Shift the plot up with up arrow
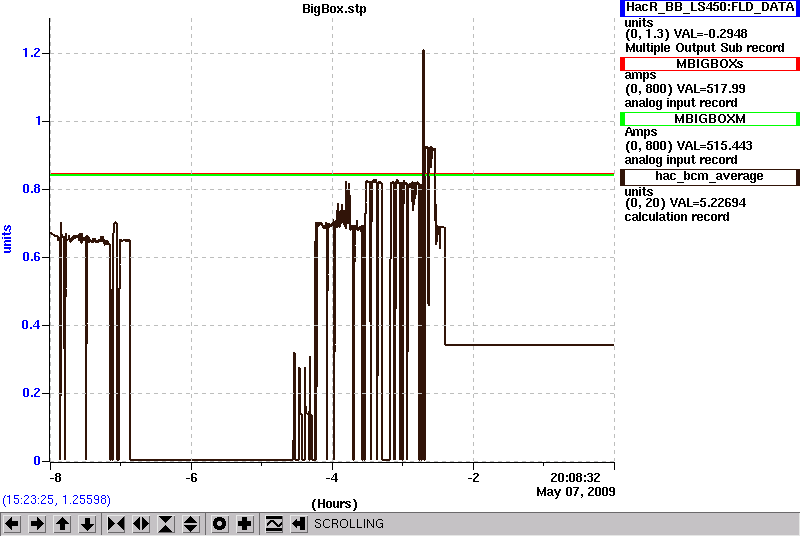The height and width of the screenshot is (536, 800). point(62,524)
